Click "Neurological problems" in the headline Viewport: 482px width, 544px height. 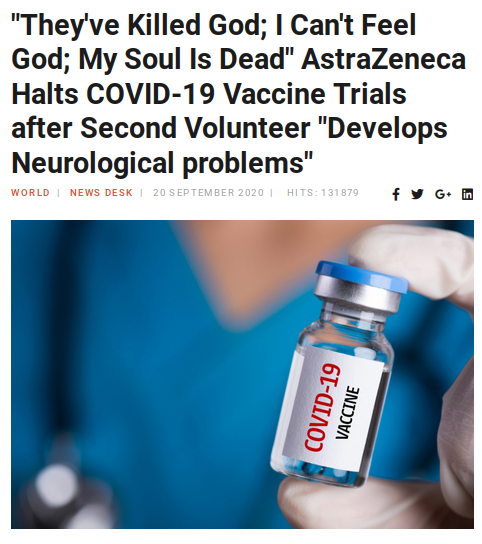162,162
